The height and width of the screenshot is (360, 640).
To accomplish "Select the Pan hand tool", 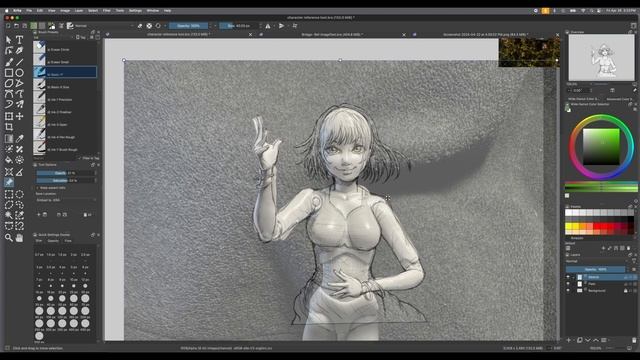I will pyautogui.click(x=19, y=238).
